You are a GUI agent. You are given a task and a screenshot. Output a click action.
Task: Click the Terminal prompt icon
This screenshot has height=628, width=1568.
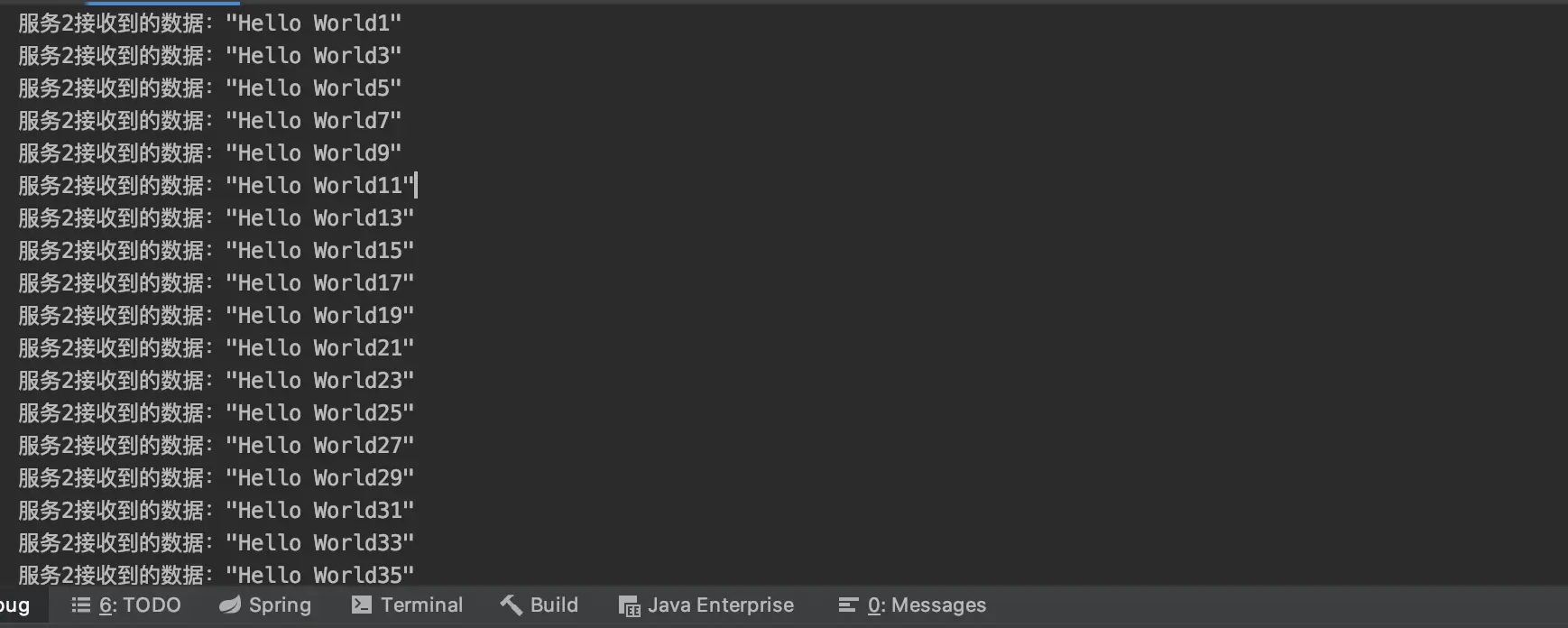[362, 605]
